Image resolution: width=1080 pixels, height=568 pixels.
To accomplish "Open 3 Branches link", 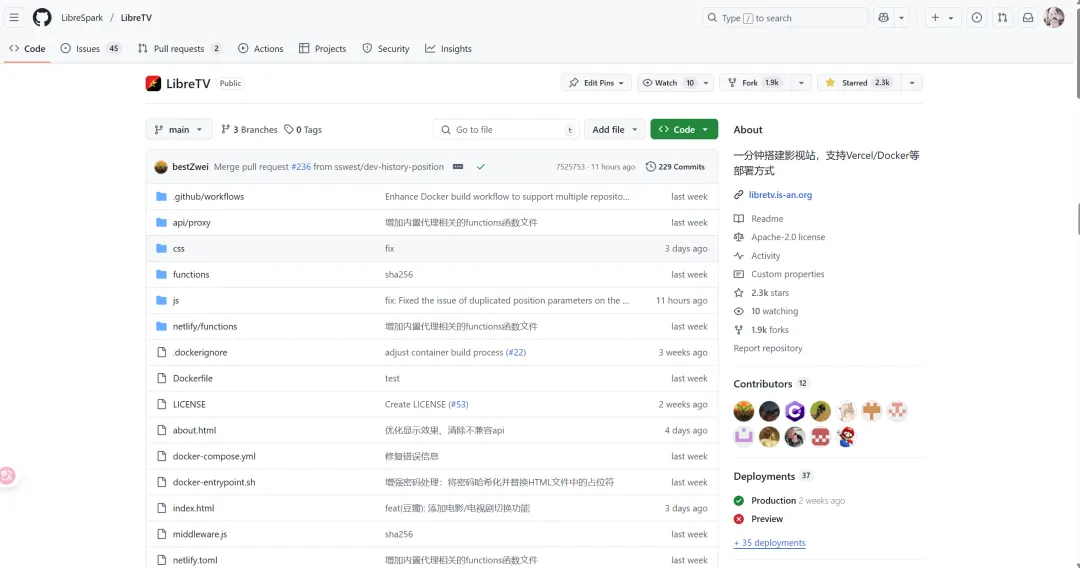I will pos(249,129).
